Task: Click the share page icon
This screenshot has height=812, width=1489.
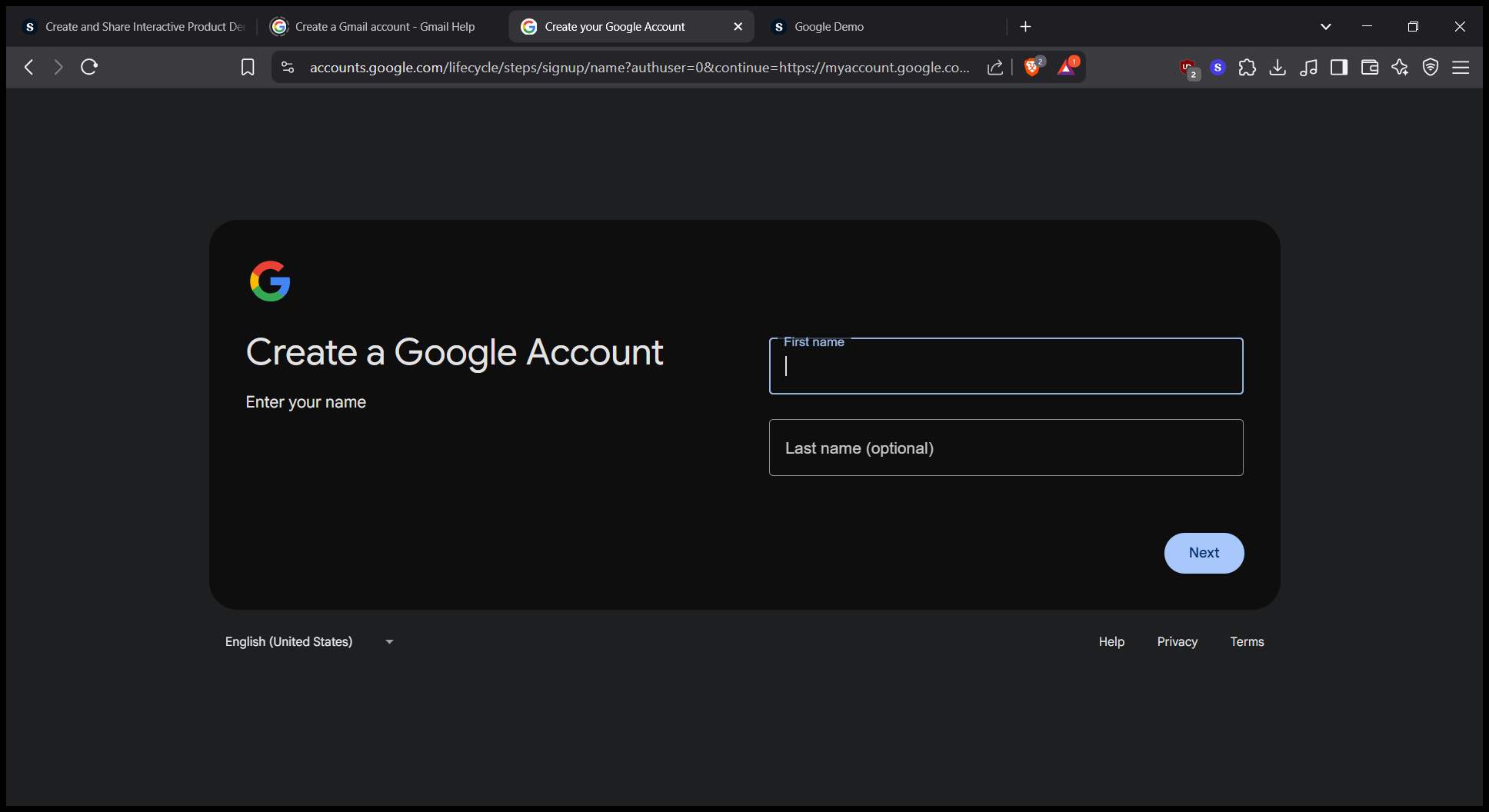Action: 995,68
